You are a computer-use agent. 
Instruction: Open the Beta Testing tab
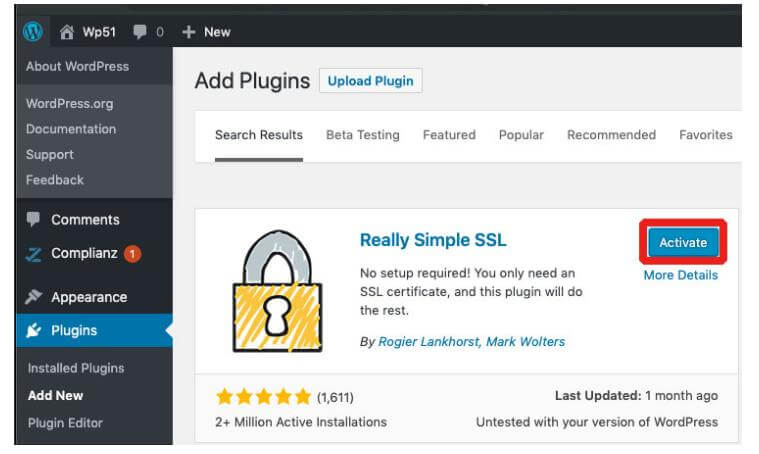(x=363, y=135)
